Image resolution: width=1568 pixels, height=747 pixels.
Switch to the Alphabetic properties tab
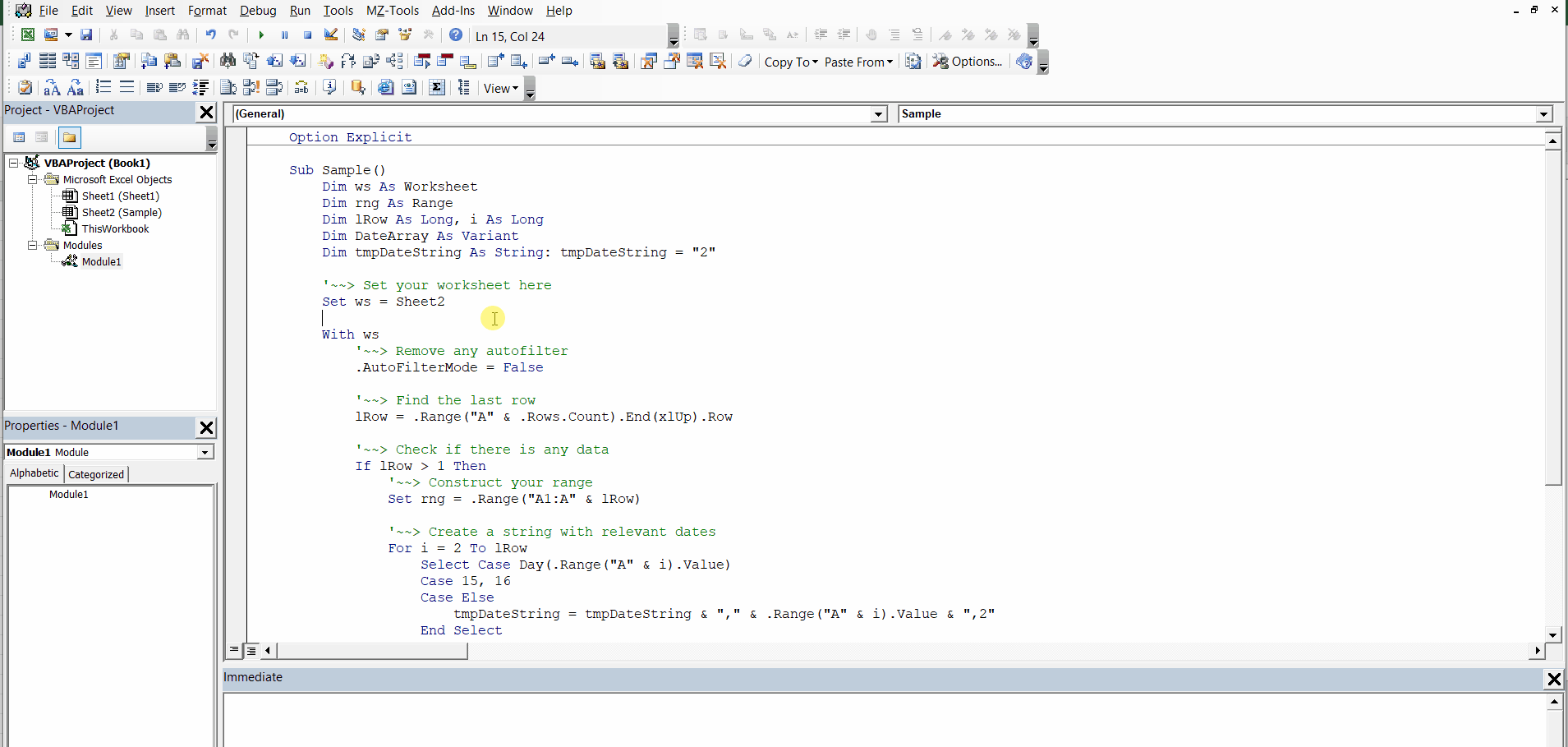pos(34,473)
